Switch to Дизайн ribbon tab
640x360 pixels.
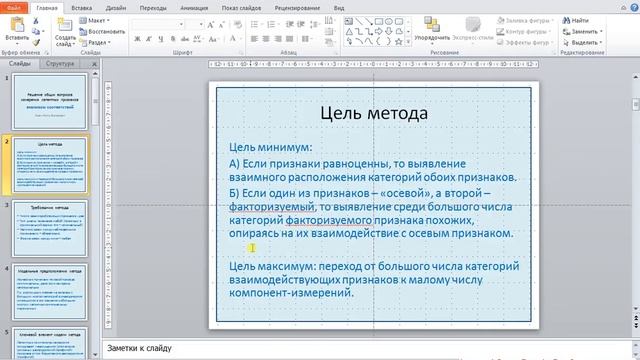[116, 8]
